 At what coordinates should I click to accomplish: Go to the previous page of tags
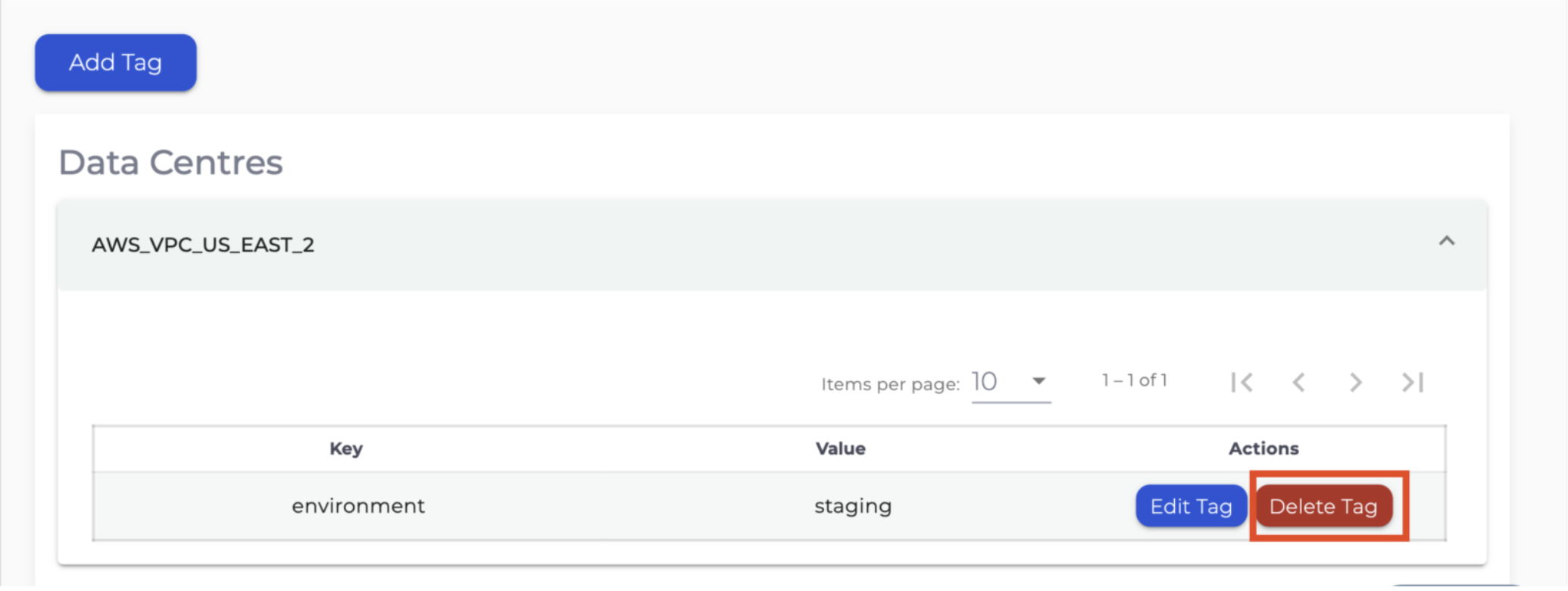(x=1298, y=383)
